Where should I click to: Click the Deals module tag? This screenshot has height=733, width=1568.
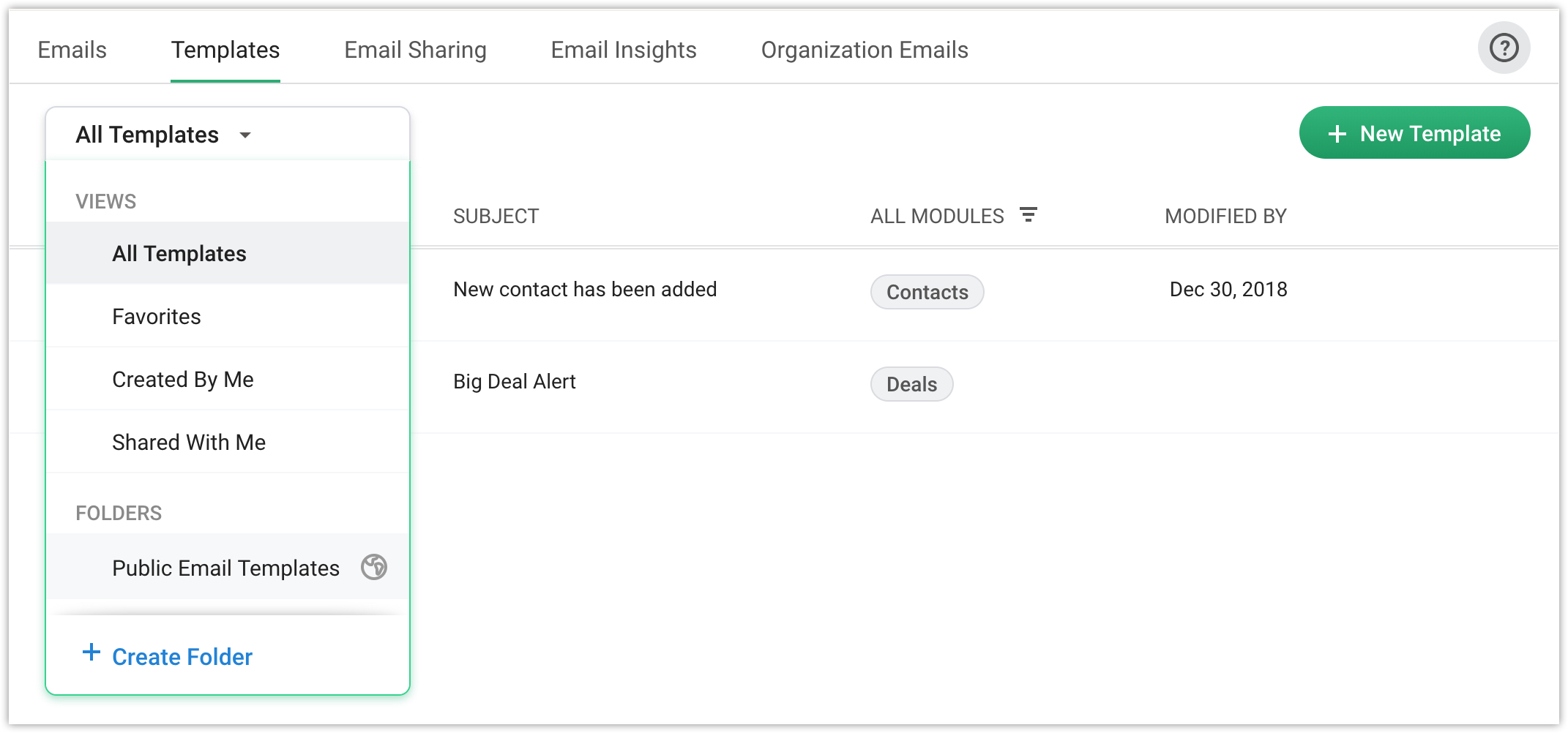[x=911, y=384]
